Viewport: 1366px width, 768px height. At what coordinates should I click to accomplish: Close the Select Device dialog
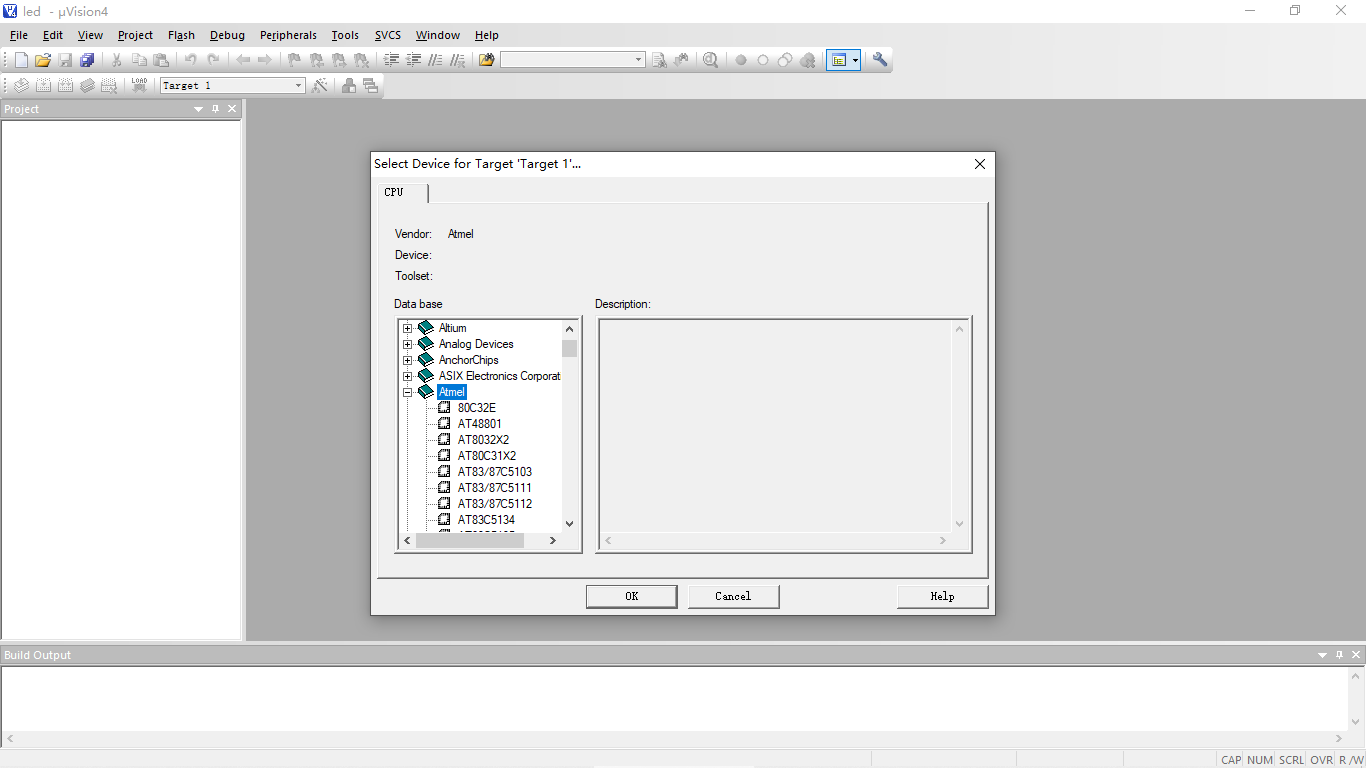coord(980,164)
